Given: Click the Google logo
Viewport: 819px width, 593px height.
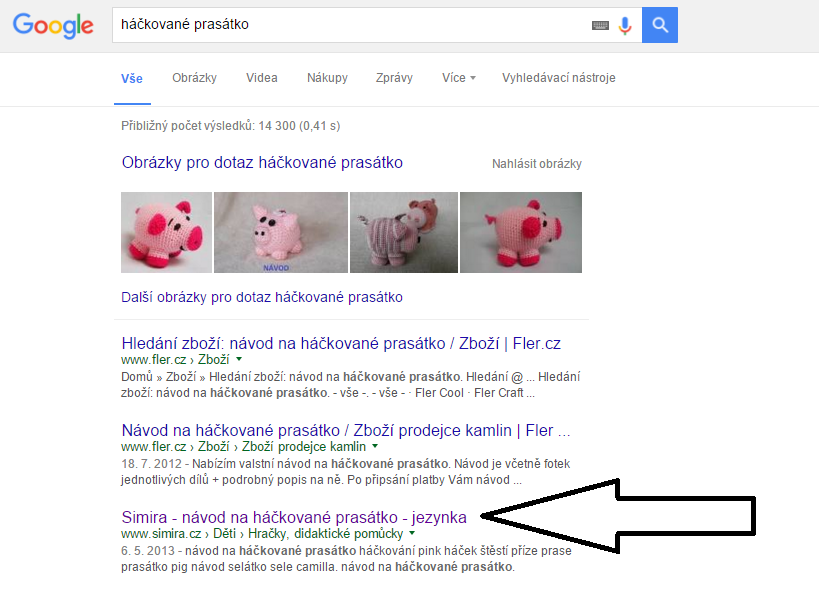Looking at the screenshot, I should click(x=53, y=26).
